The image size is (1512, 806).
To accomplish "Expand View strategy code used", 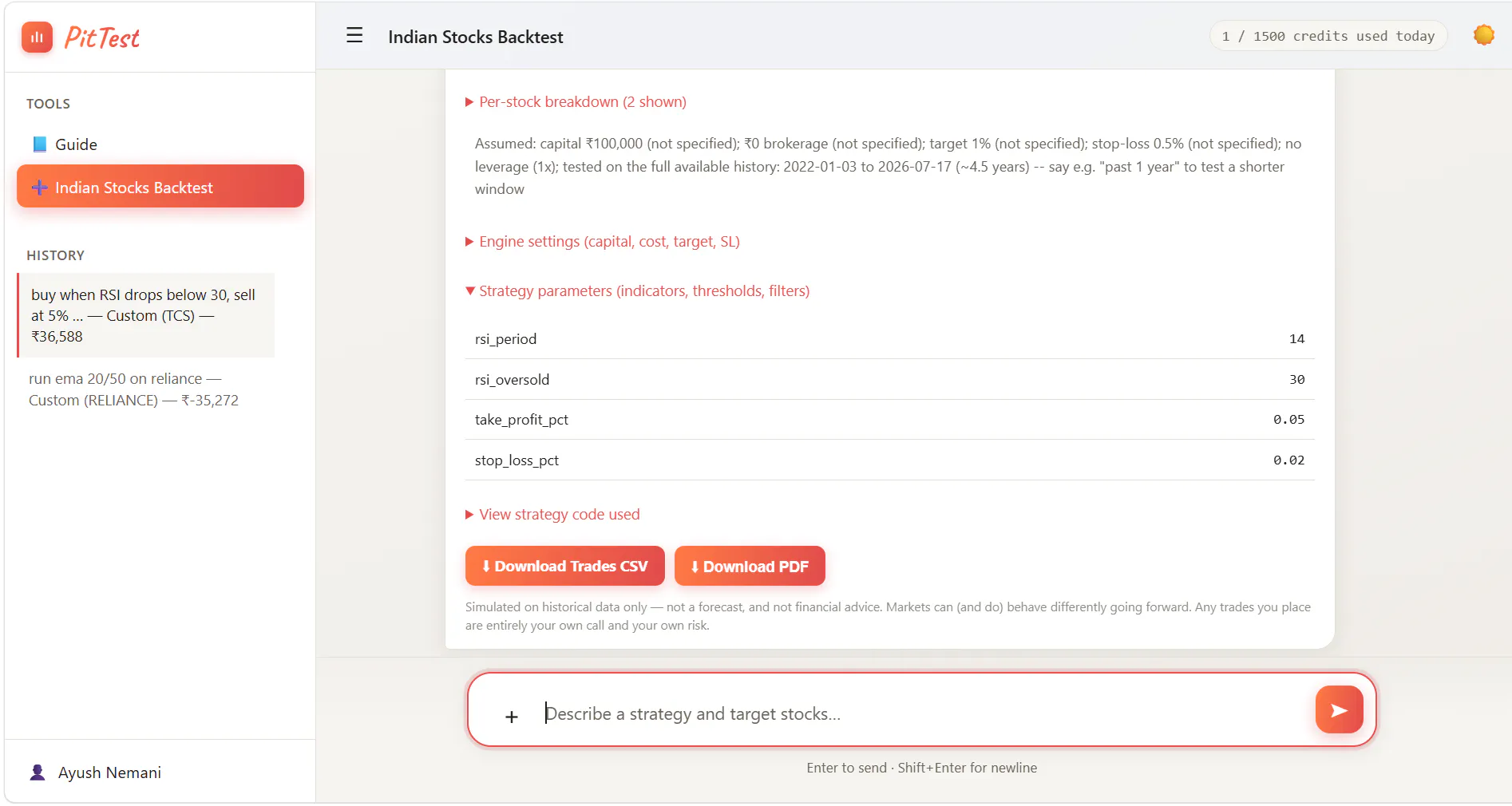I will tap(552, 515).
